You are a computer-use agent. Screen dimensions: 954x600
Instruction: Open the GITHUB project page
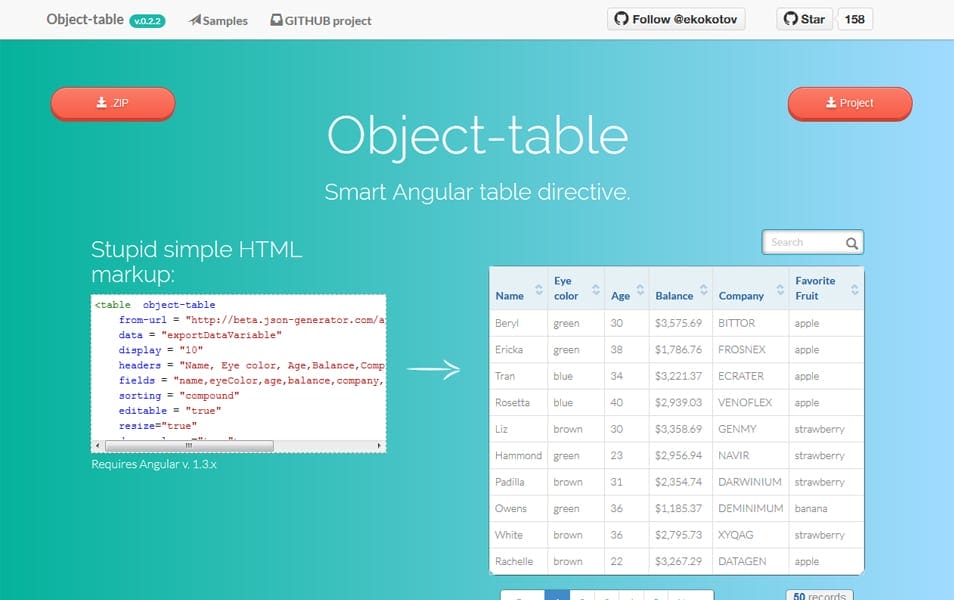pyautogui.click(x=320, y=19)
